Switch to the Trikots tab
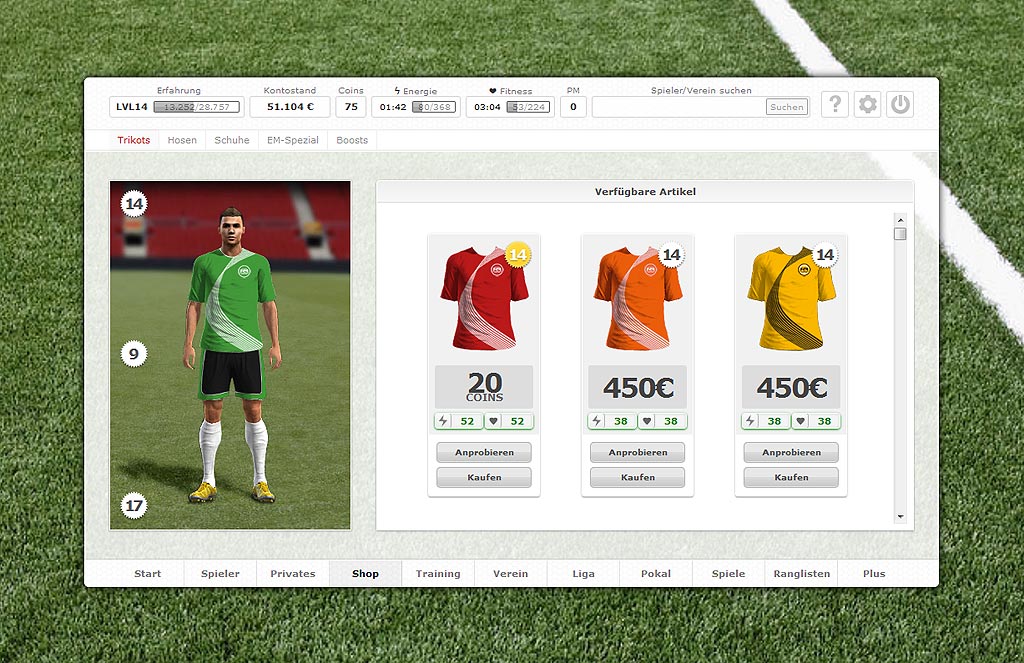Screen dimensions: 1024x663 134,140
